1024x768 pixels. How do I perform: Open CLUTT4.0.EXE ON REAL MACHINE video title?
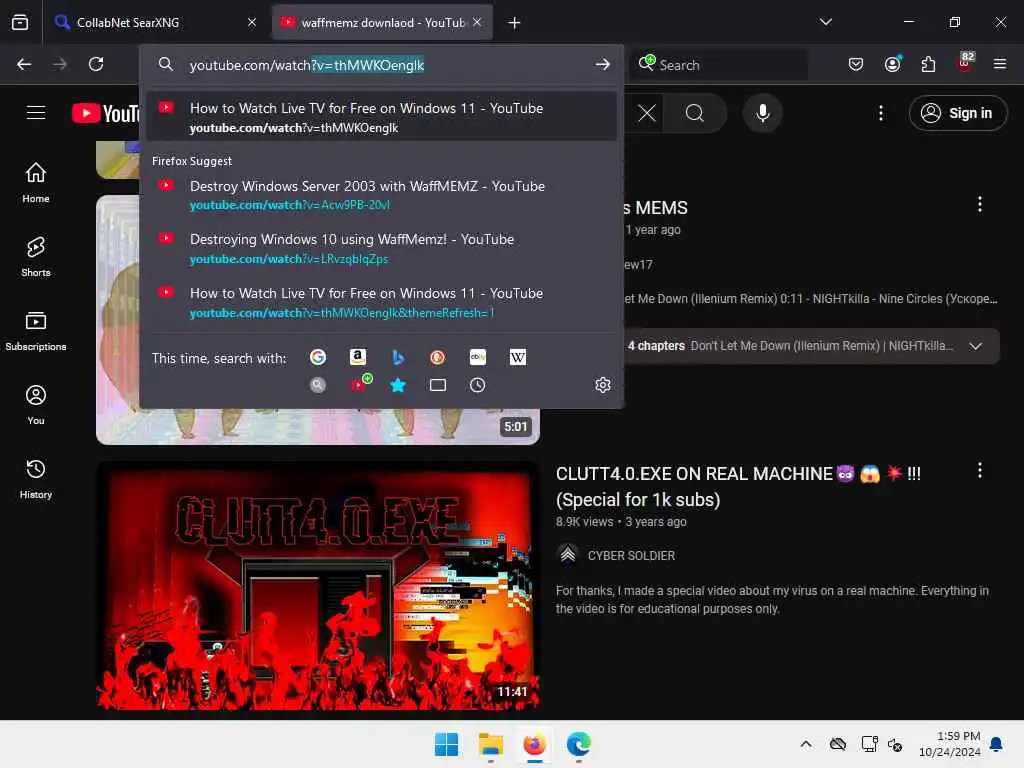738,487
